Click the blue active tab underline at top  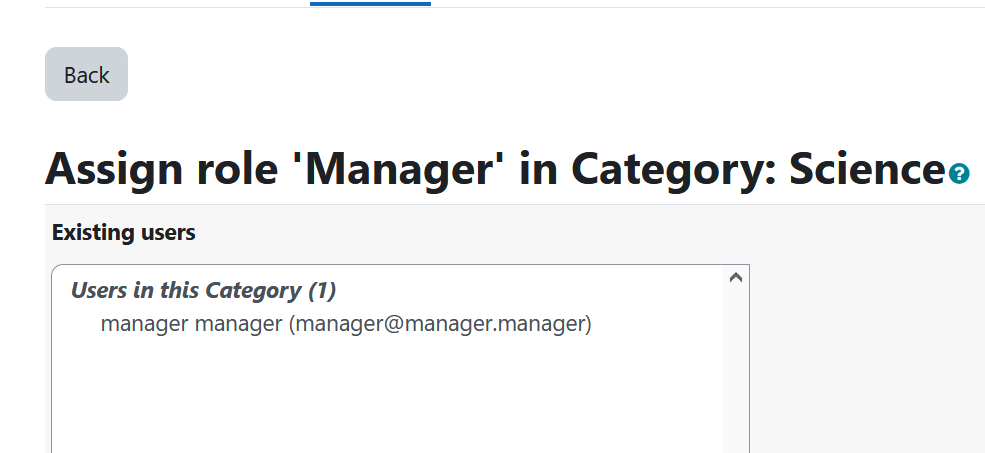(x=370, y=4)
